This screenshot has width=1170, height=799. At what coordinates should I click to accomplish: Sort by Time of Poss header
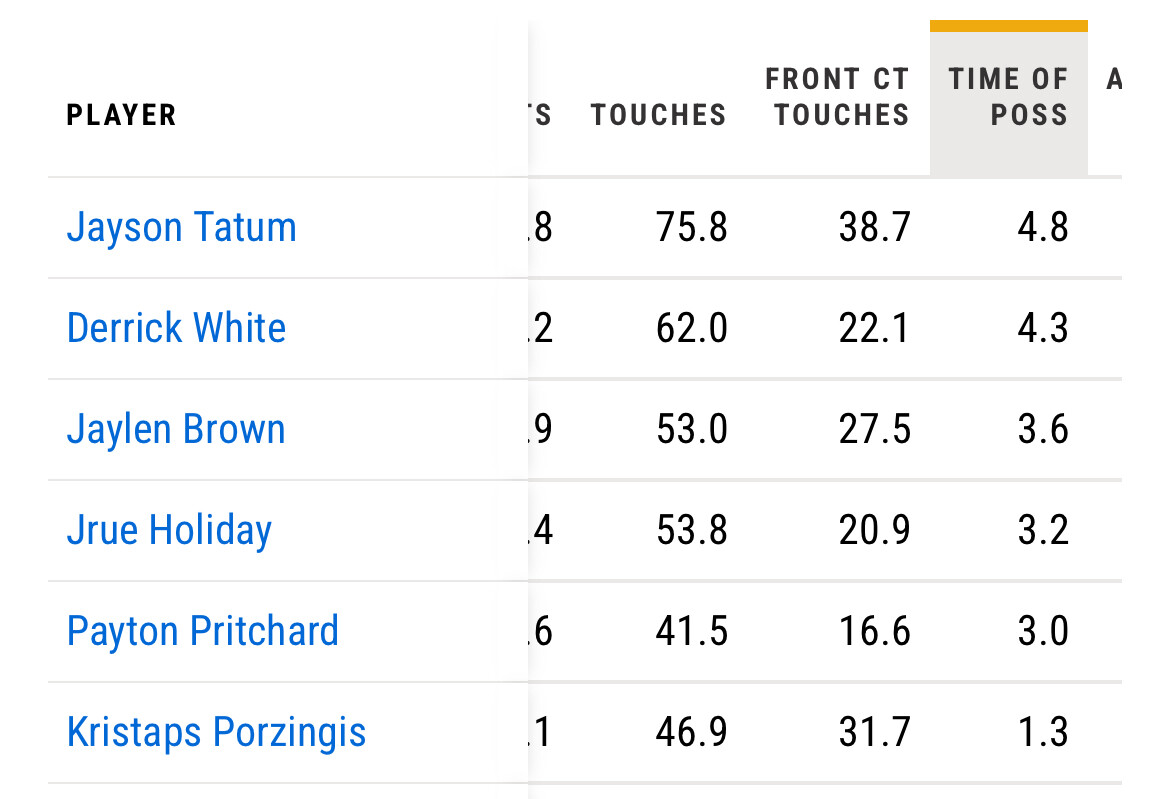click(x=1008, y=98)
